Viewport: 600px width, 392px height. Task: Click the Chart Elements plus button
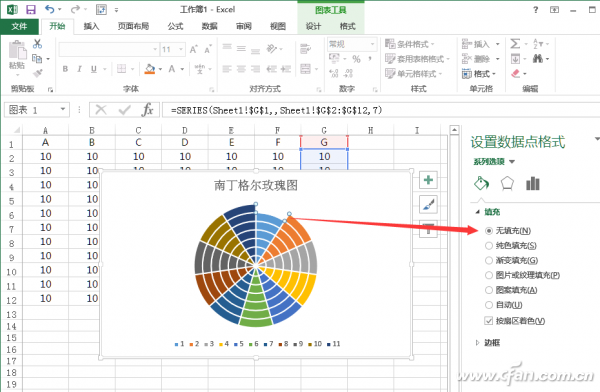(x=428, y=180)
